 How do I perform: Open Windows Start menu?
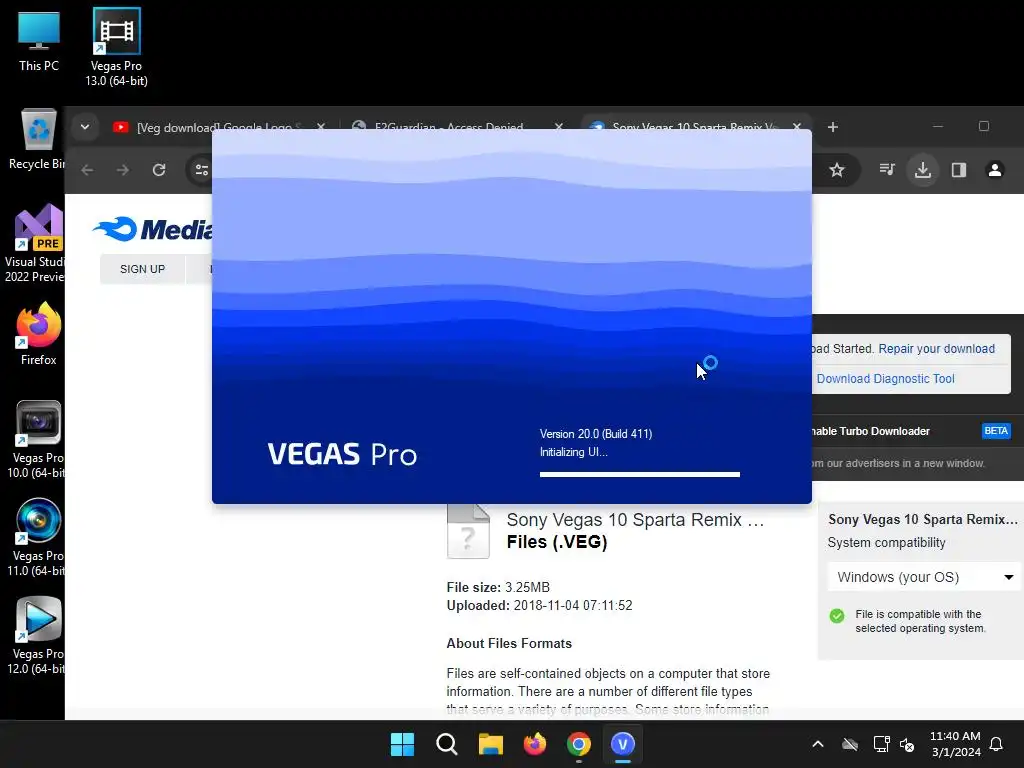(x=402, y=744)
